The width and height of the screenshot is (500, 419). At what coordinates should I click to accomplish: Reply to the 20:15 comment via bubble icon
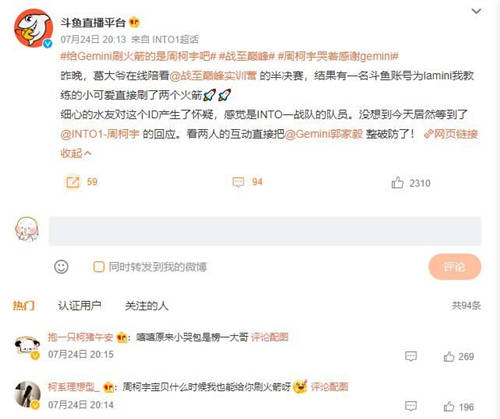pos(411,357)
